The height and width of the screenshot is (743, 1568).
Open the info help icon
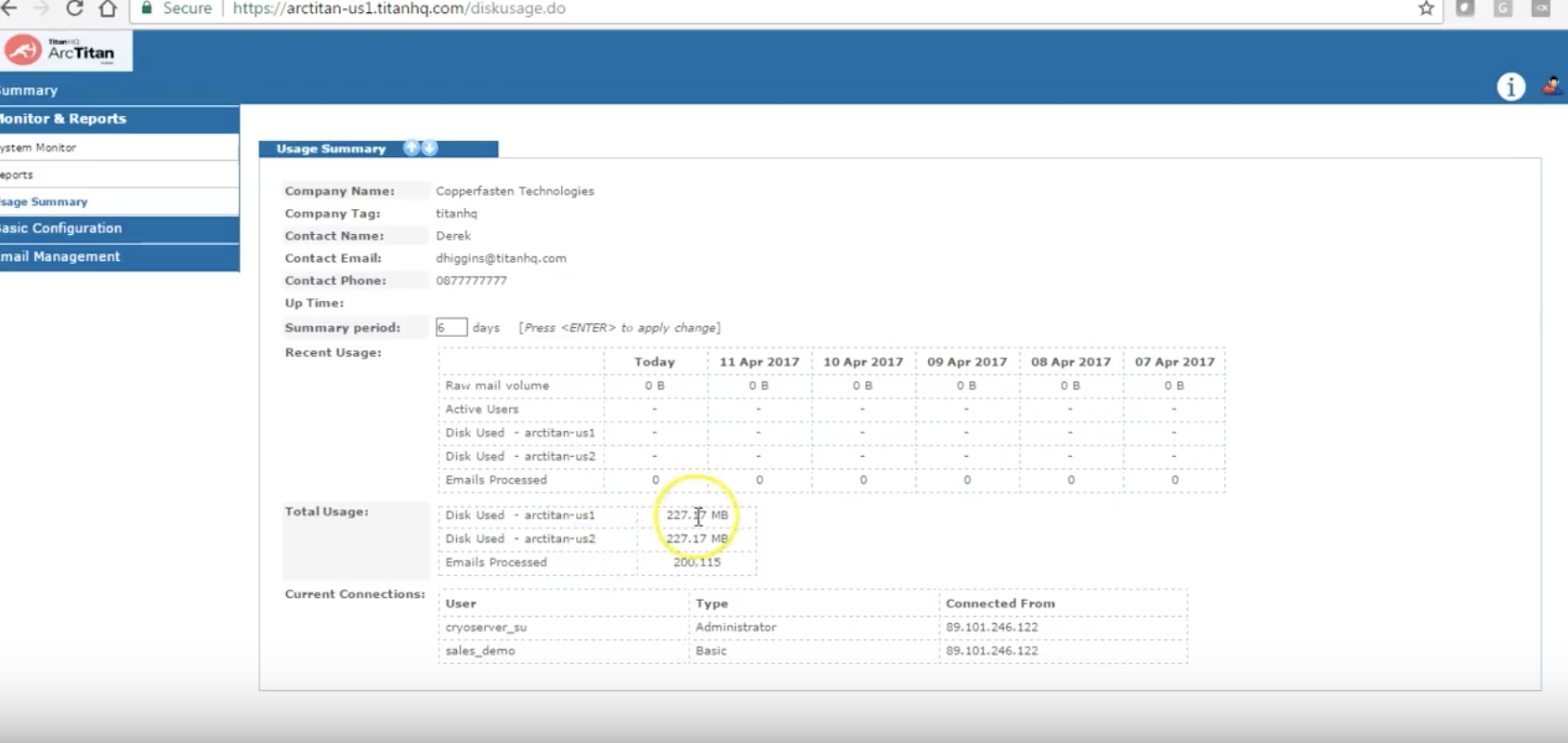point(1510,86)
